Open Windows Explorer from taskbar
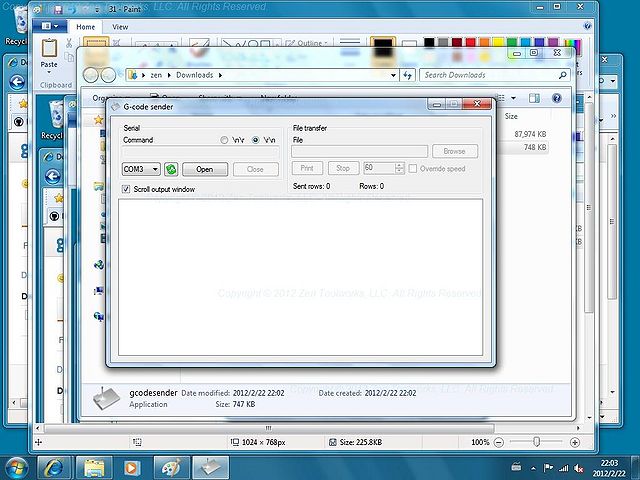The image size is (640, 480). (94, 468)
